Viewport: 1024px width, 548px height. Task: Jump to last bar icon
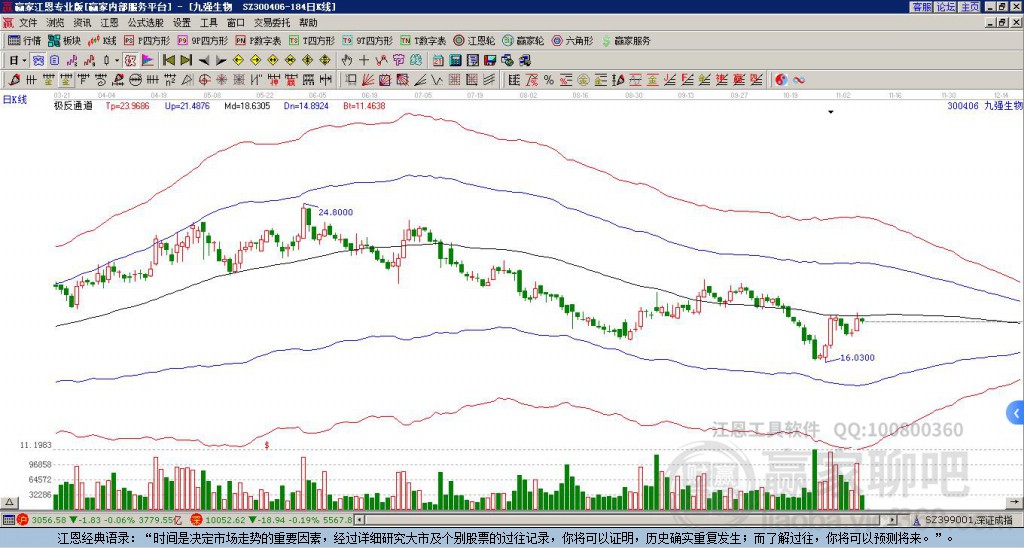click(x=186, y=61)
